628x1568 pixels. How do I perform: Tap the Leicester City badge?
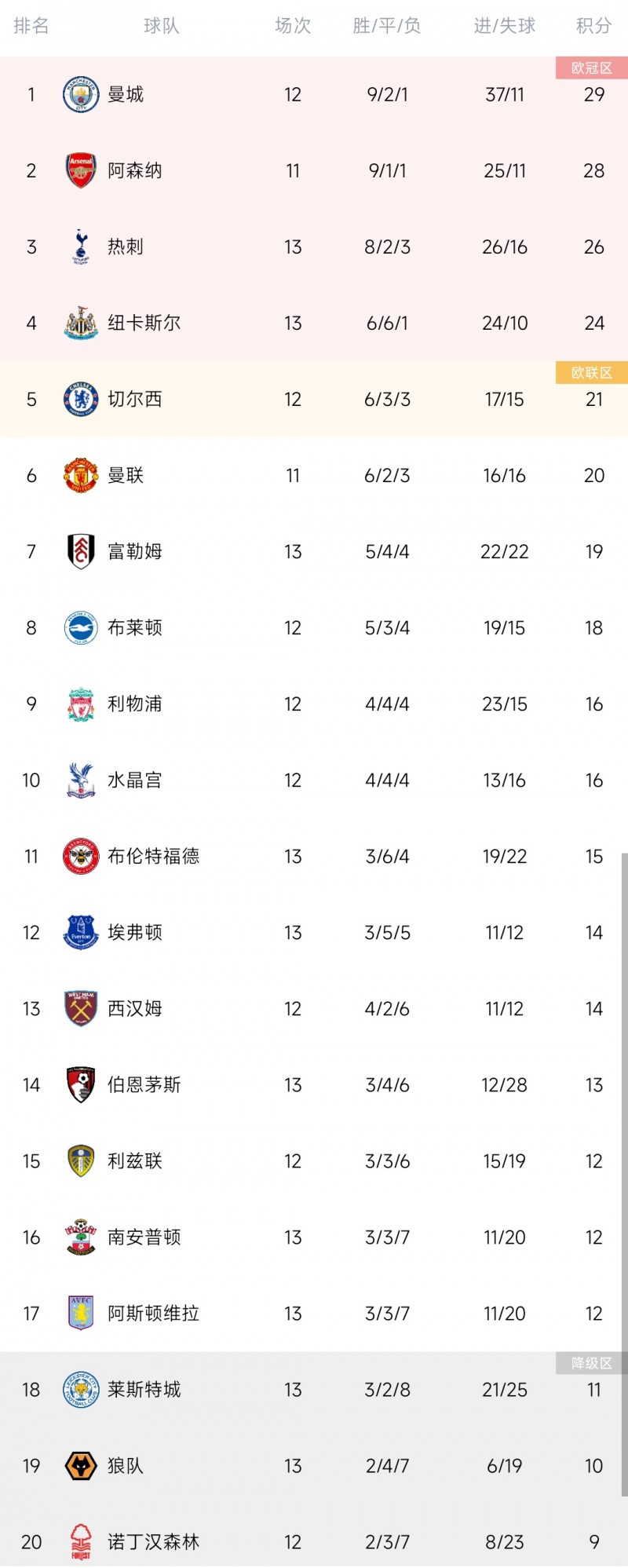point(81,1389)
